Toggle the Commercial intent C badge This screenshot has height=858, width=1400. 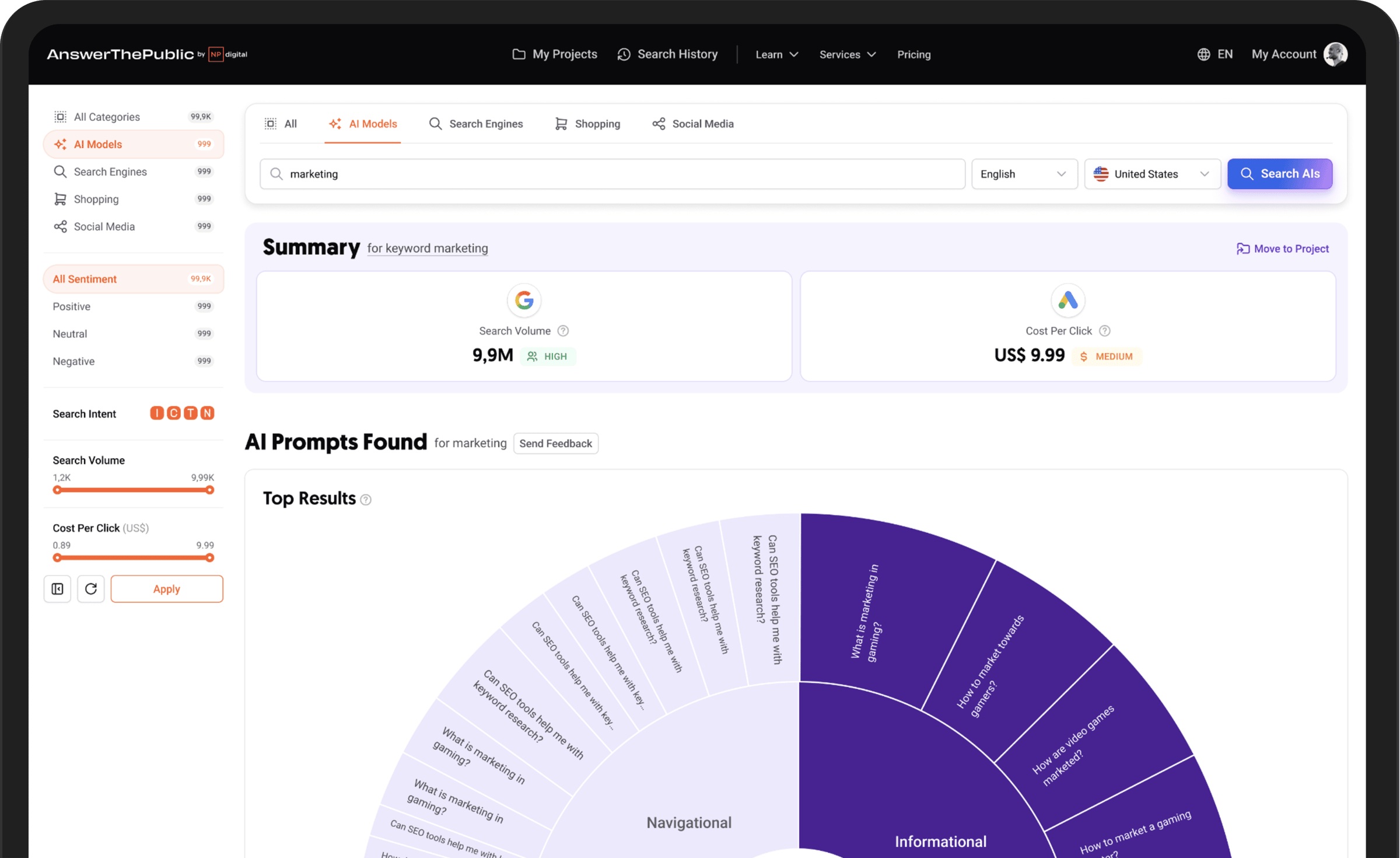173,413
